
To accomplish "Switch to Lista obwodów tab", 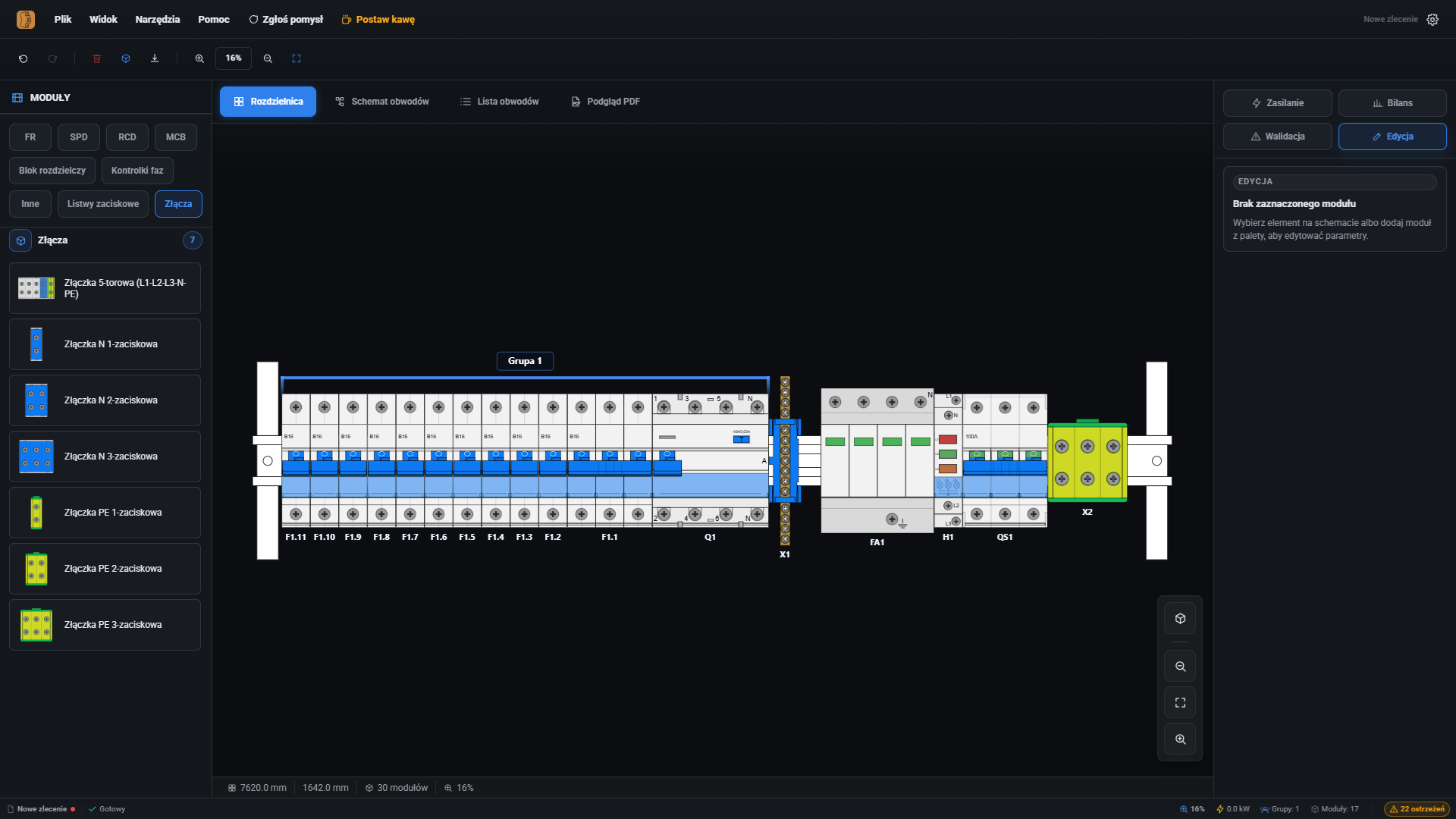I will pyautogui.click(x=500, y=102).
